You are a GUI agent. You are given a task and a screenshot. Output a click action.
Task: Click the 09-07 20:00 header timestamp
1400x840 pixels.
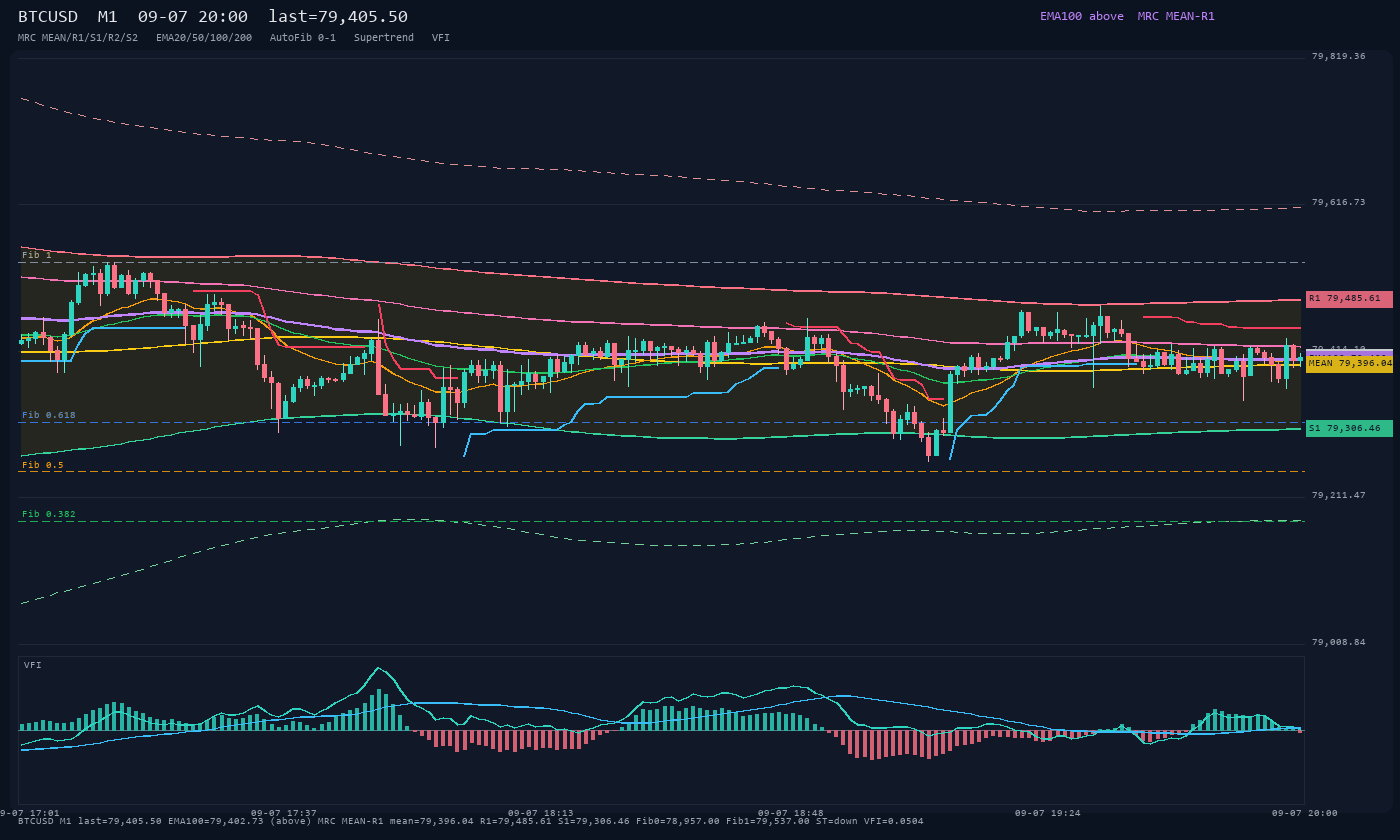193,16
